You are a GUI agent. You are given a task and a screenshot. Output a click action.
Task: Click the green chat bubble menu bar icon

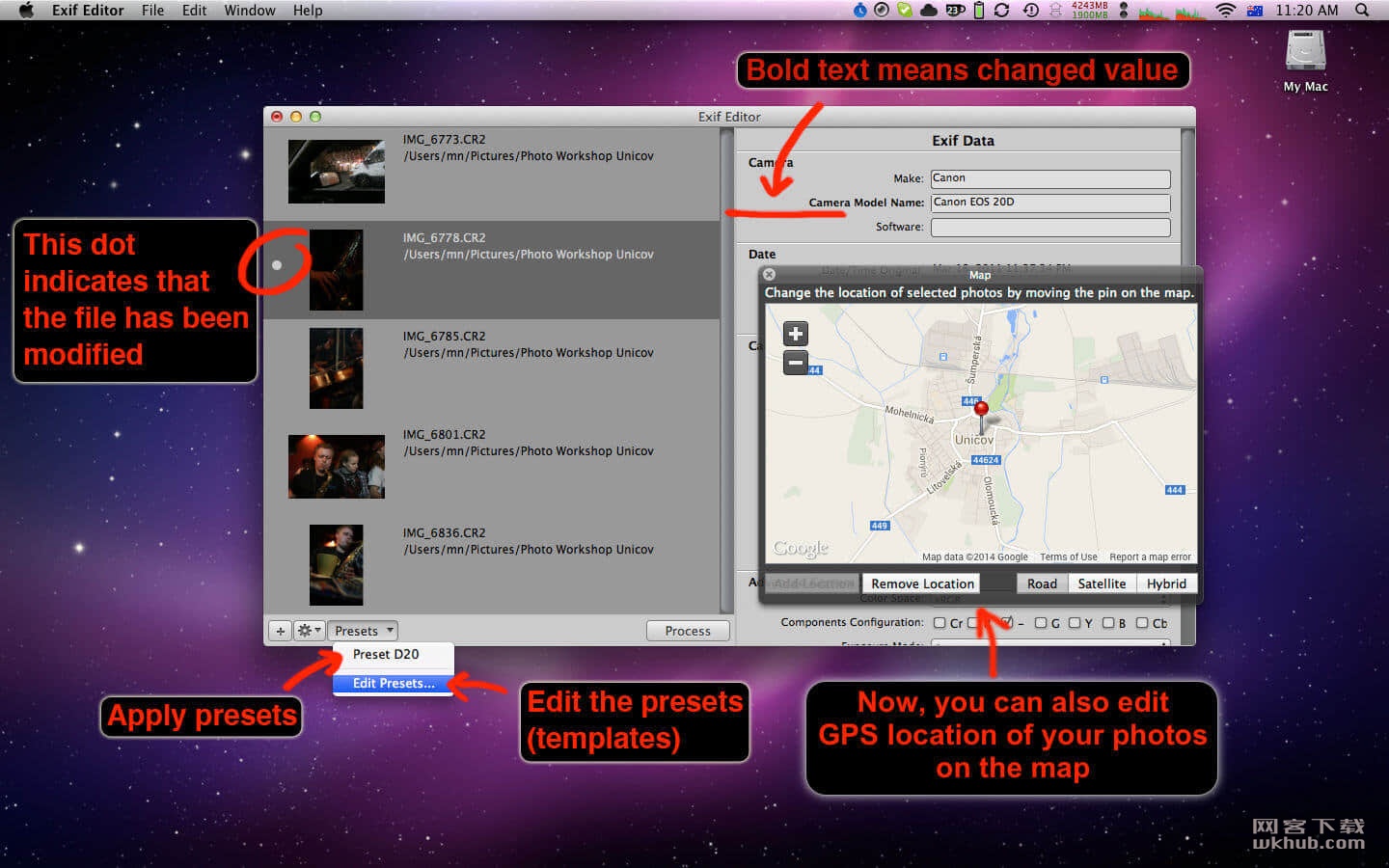pos(905,10)
